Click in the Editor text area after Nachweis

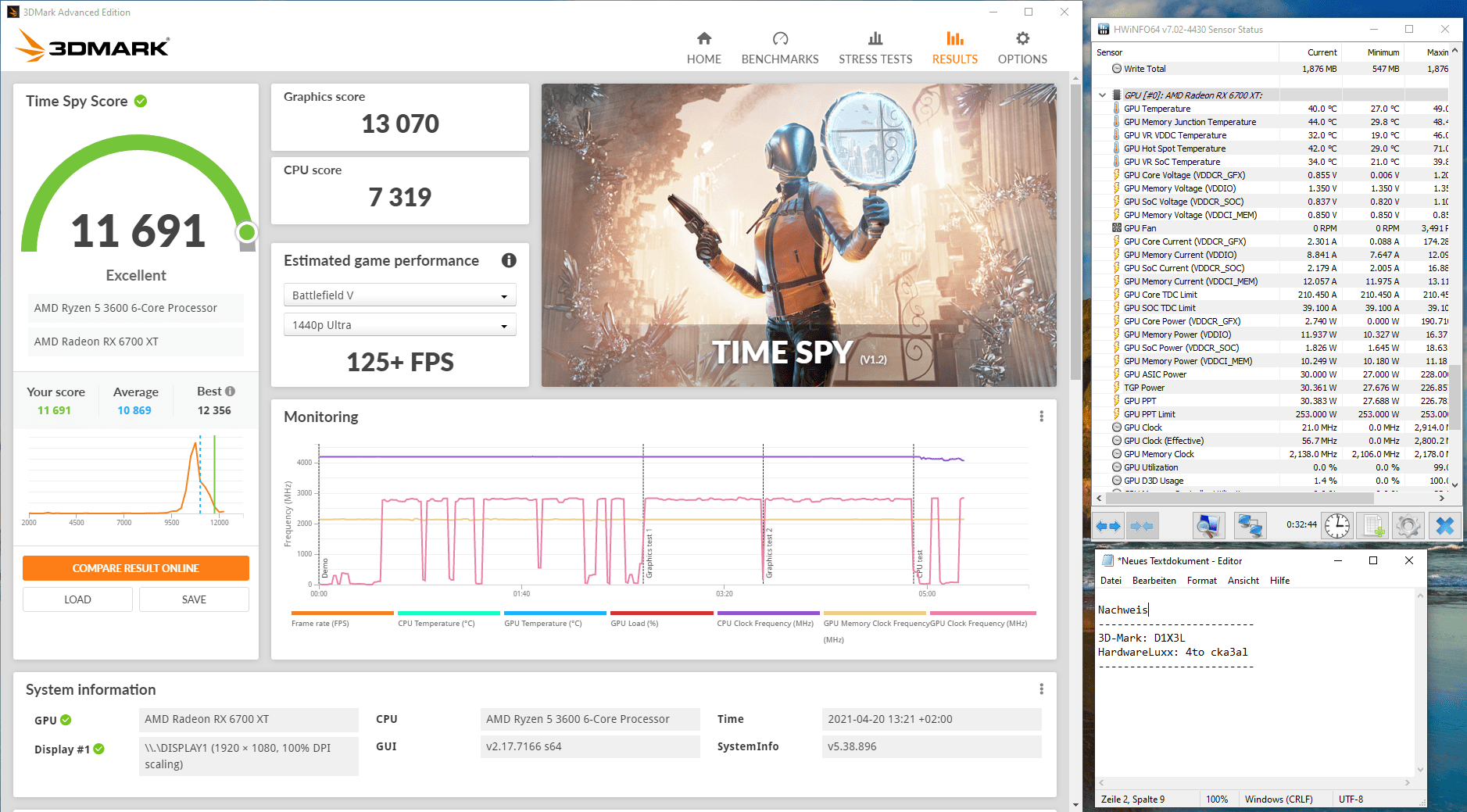tap(1150, 610)
